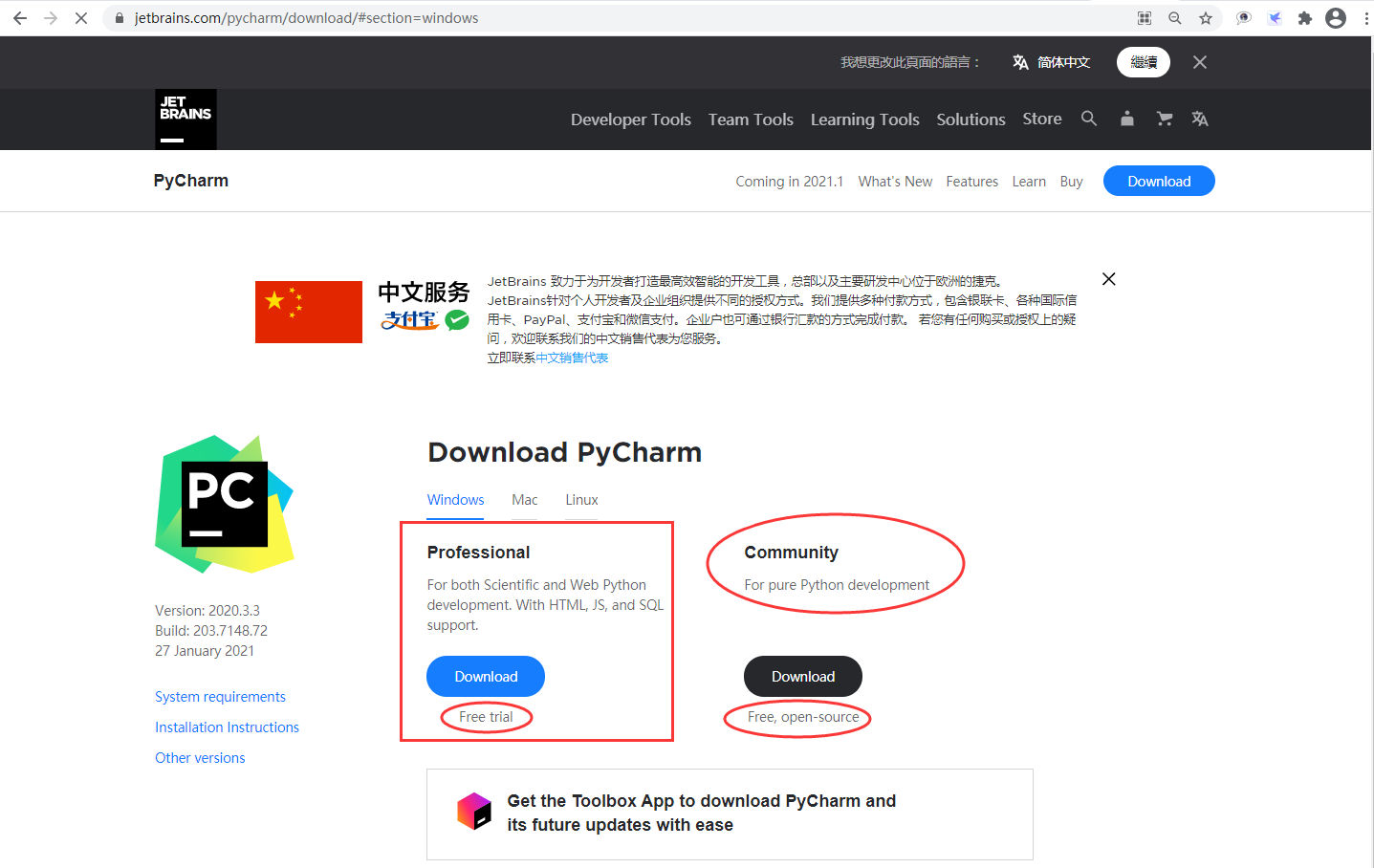Open the shopping cart icon
The height and width of the screenshot is (868, 1374).
[x=1164, y=119]
